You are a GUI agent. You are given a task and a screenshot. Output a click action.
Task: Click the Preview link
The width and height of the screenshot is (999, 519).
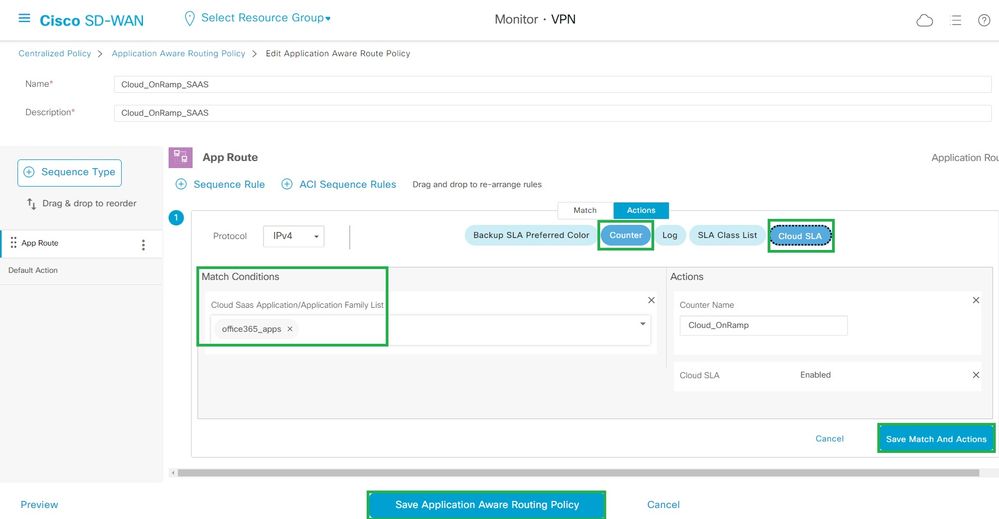click(39, 504)
